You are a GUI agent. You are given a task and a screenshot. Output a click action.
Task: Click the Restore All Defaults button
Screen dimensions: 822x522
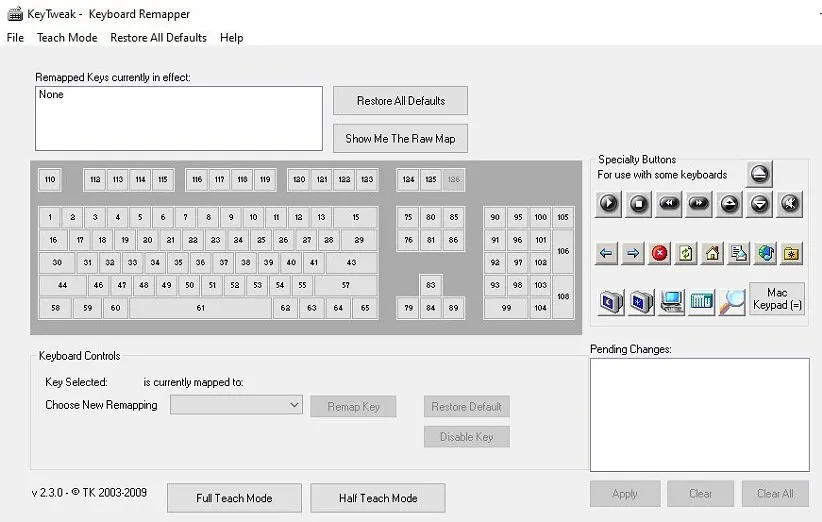coord(401,101)
